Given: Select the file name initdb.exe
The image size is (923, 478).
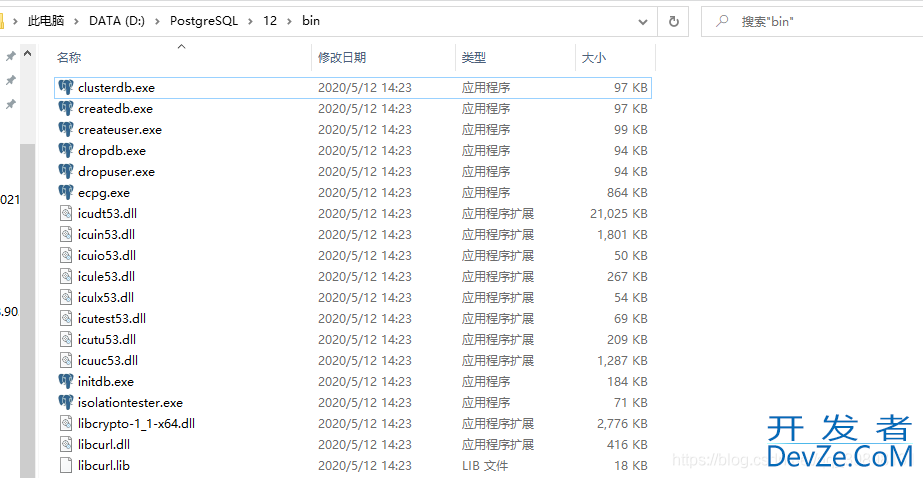Looking at the screenshot, I should click(x=106, y=381).
